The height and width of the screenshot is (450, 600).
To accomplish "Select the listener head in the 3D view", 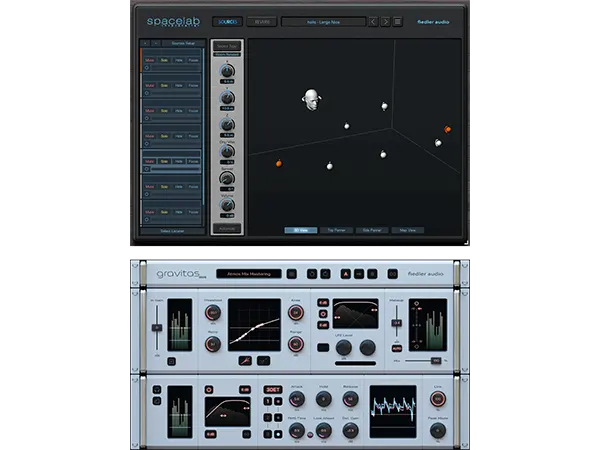I will [311, 100].
